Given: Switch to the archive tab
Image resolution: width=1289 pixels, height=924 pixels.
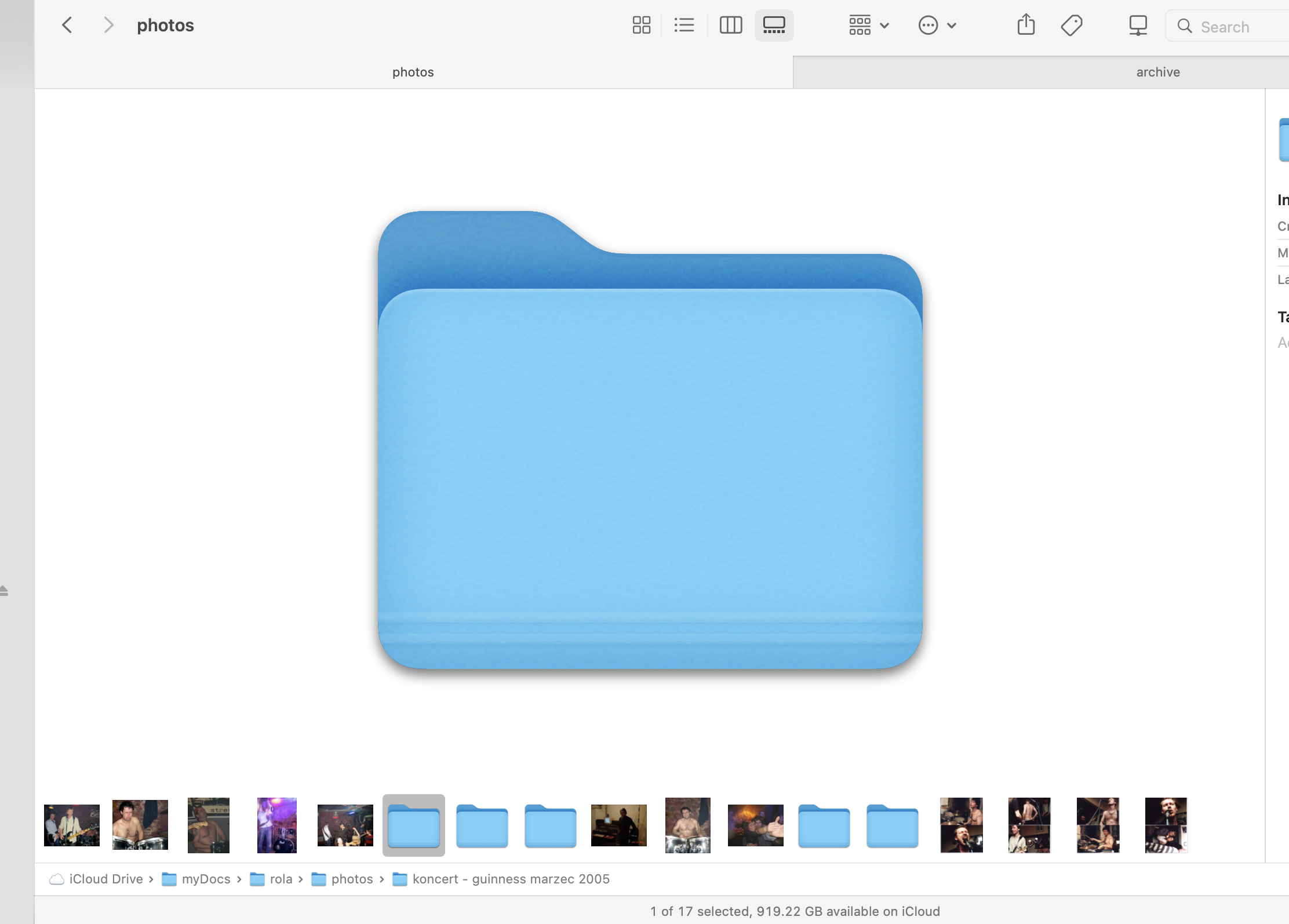Looking at the screenshot, I should [x=1157, y=71].
